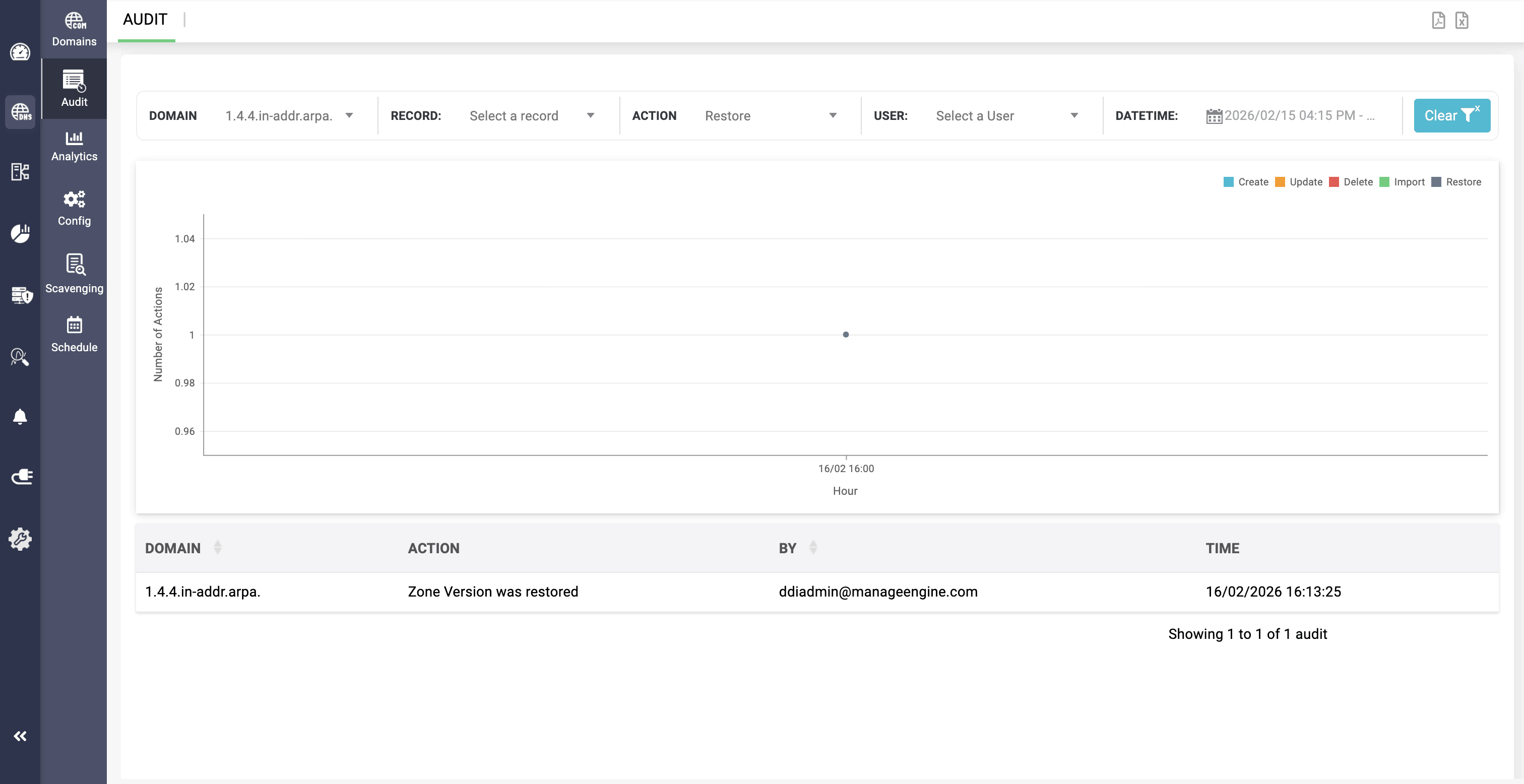Image resolution: width=1524 pixels, height=784 pixels.
Task: Collapse sidebar with double-chevron icon
Action: pos(20,736)
